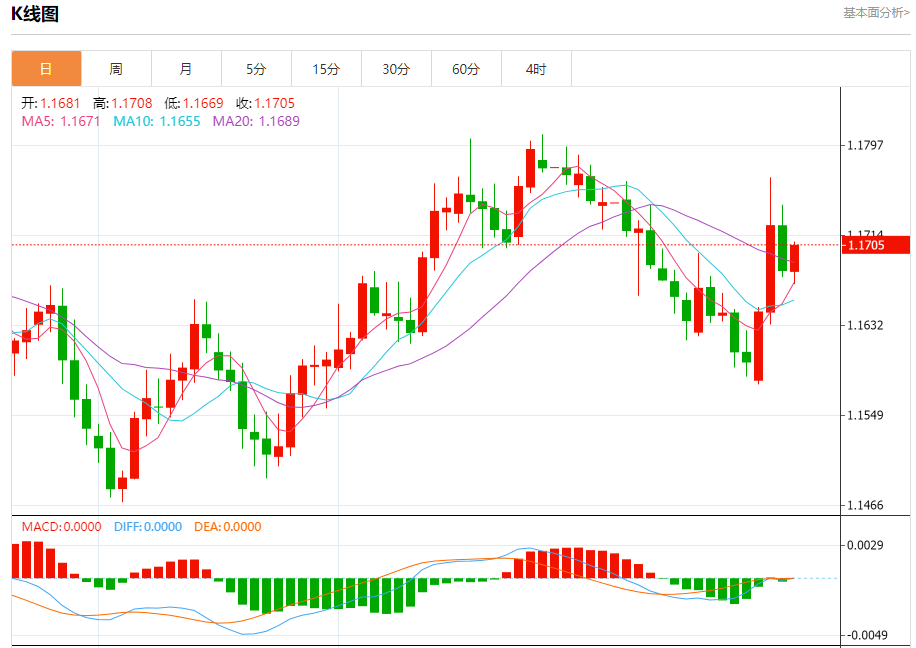This screenshot has width=916, height=648.
Task: Click the DEA value label
Action: click(x=227, y=527)
